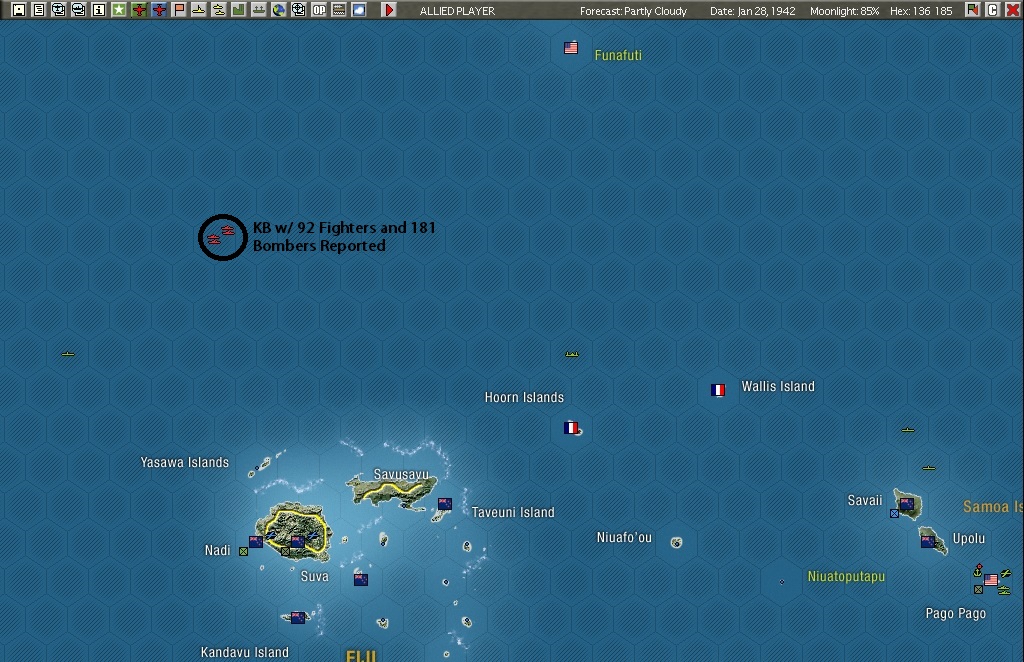Select the flag base on Kandavu Island

[298, 617]
